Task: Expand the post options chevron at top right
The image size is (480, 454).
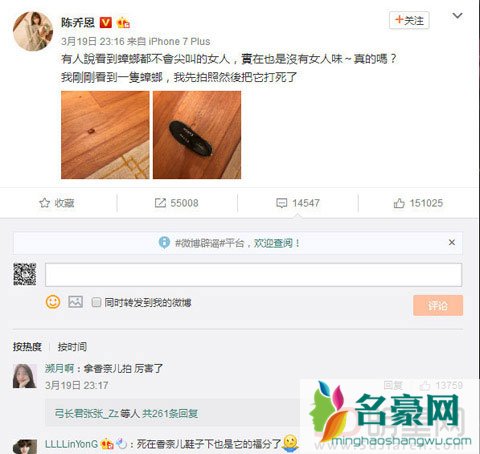Action: pyautogui.click(x=457, y=16)
